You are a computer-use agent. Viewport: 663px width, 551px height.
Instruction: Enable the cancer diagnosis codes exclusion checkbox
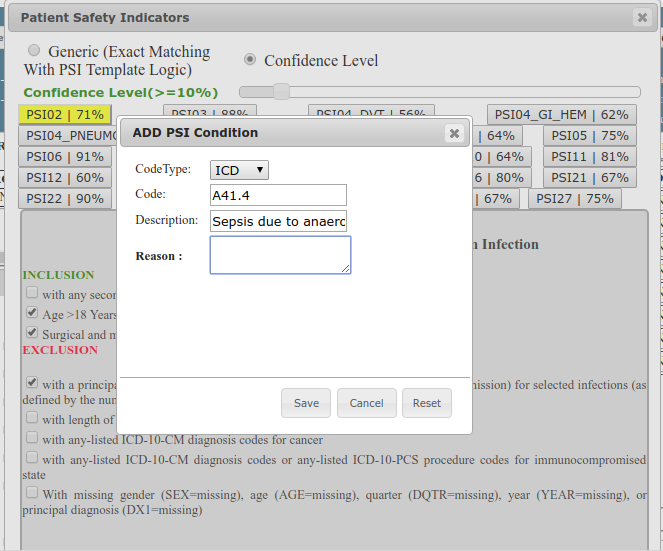click(x=32, y=438)
